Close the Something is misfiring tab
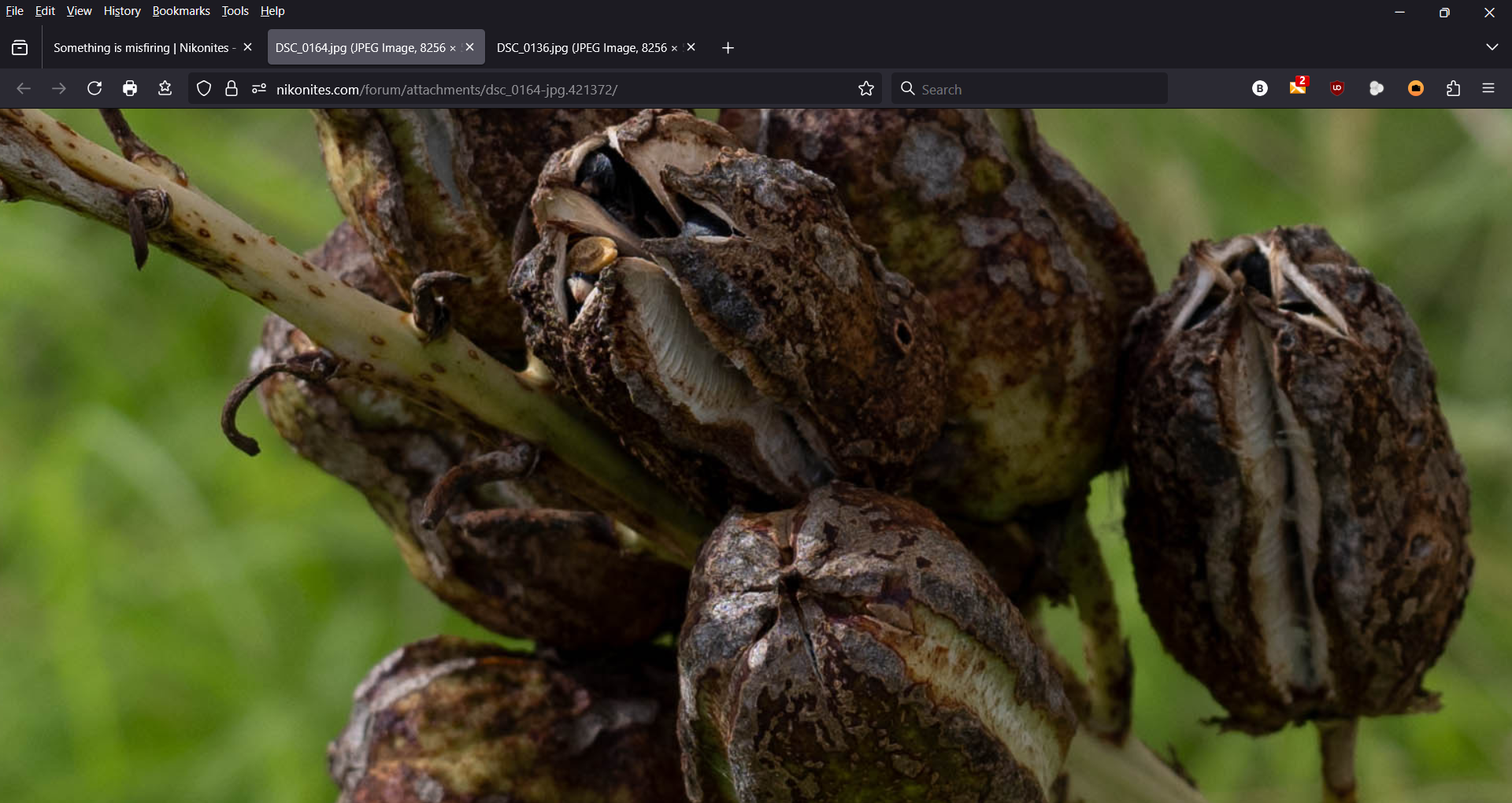 pos(248,47)
